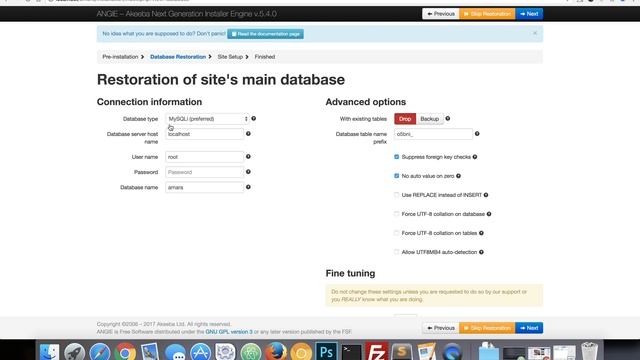Select Finished breadcrumb step

click(x=265, y=57)
